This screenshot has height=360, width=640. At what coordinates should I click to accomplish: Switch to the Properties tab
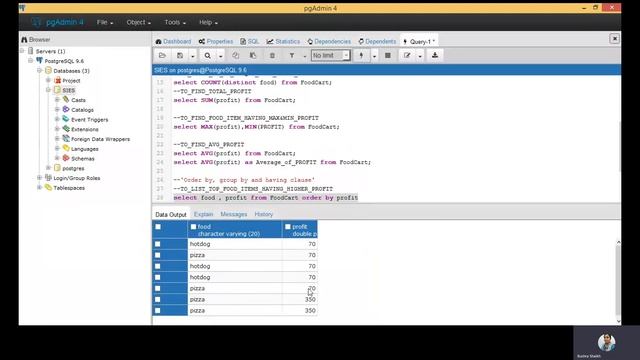[216, 41]
